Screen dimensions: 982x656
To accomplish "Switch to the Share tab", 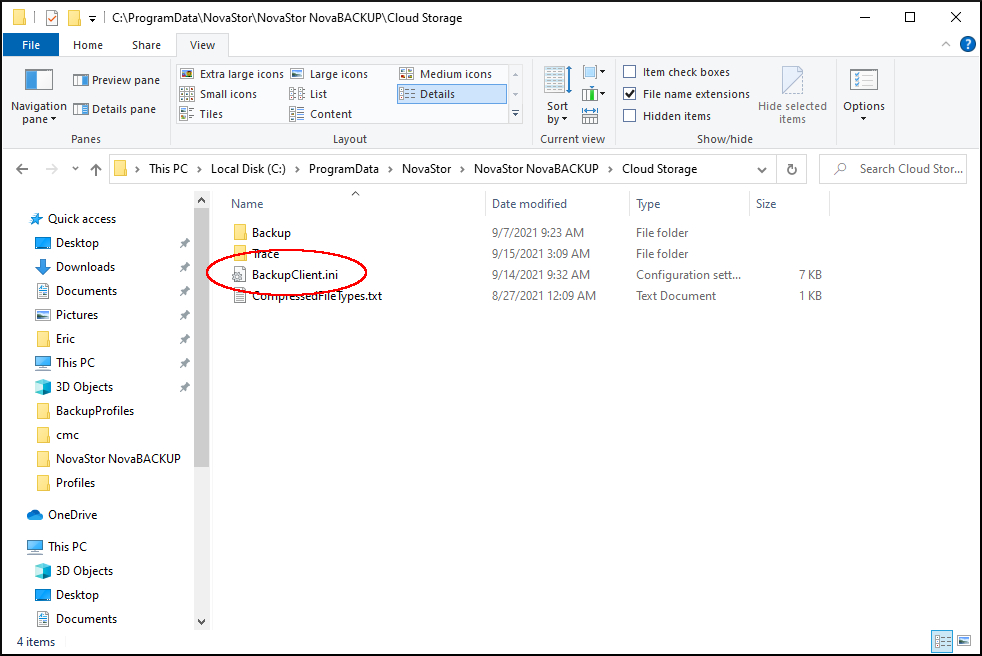I will [x=146, y=45].
